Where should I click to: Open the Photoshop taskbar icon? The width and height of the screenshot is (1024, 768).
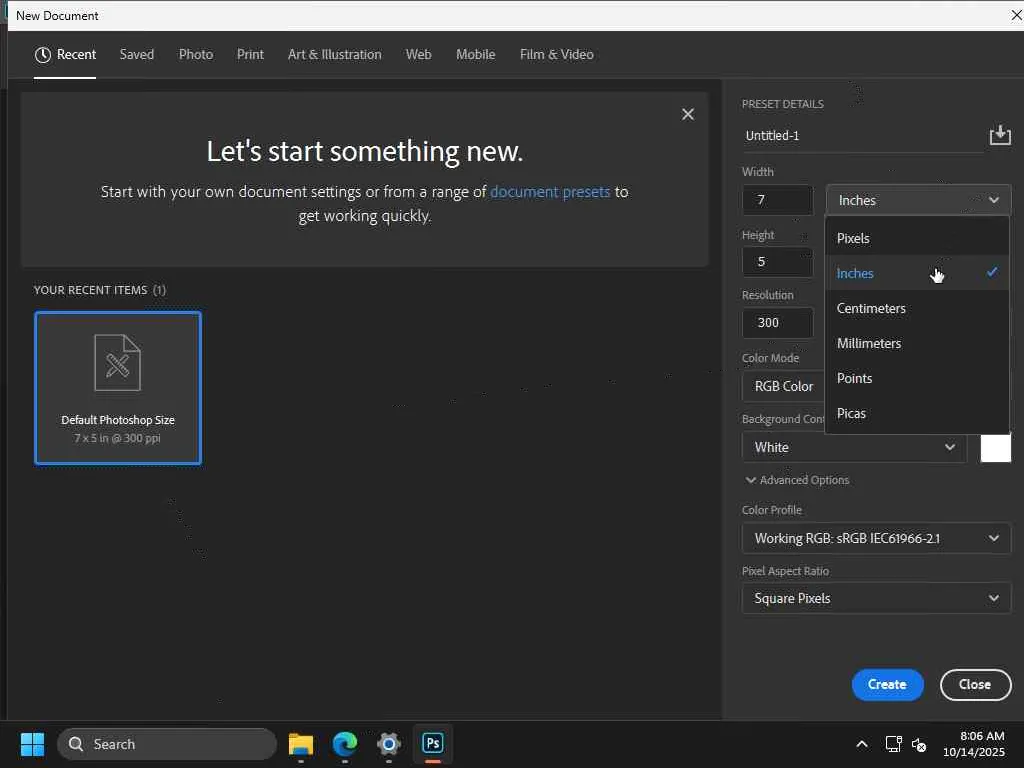(x=432, y=743)
